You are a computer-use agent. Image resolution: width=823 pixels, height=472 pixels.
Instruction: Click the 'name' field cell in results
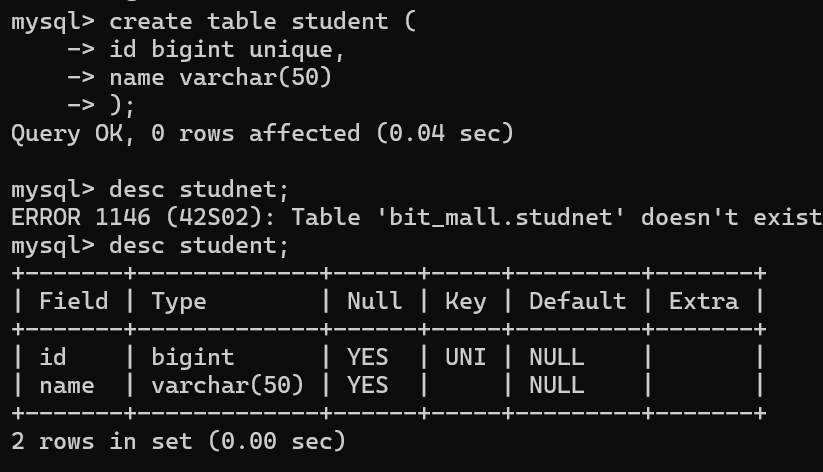click(66, 385)
